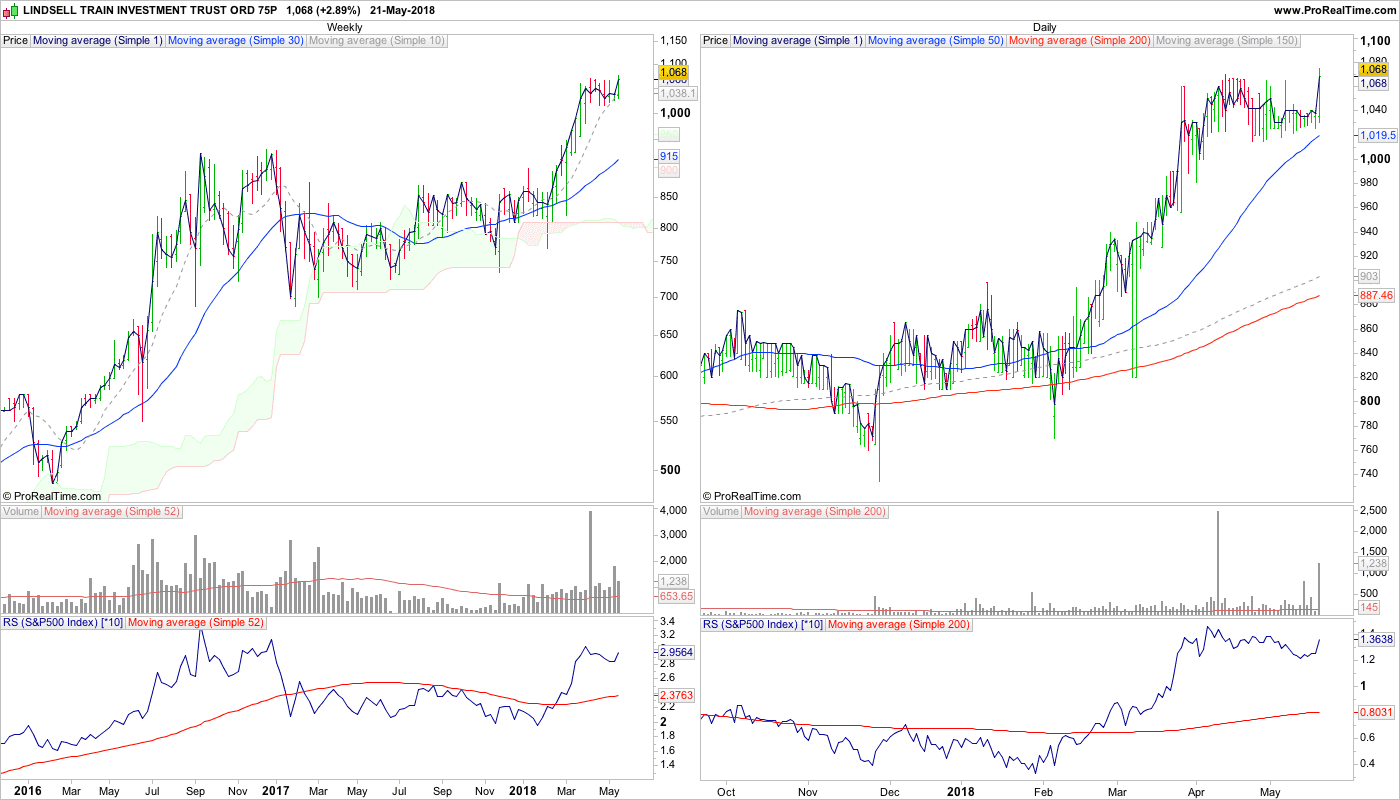Viewport: 1400px width, 800px height.
Task: Click the red 887.46 moving average tag
Action: [1376, 296]
